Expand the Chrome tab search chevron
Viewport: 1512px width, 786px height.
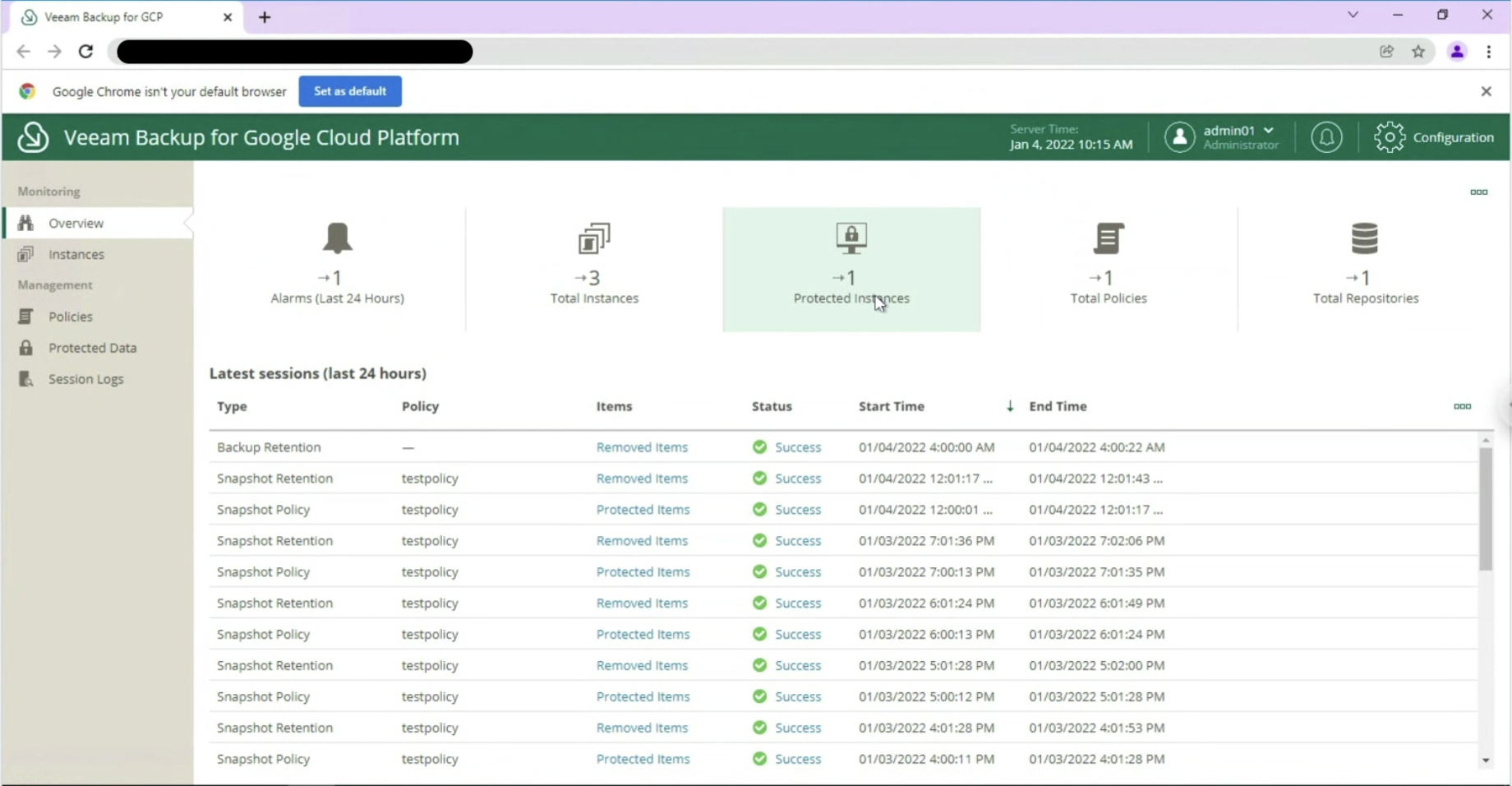(1353, 15)
